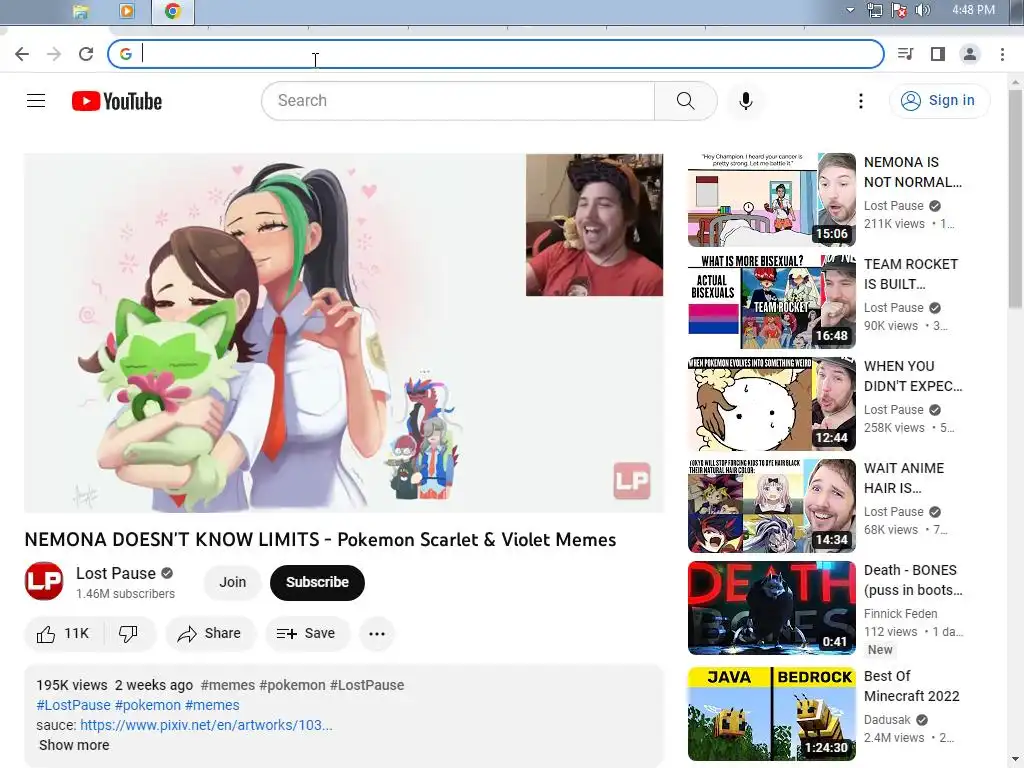The image size is (1024, 768).
Task: Open File Explorer from the taskbar
Action: pos(80,11)
